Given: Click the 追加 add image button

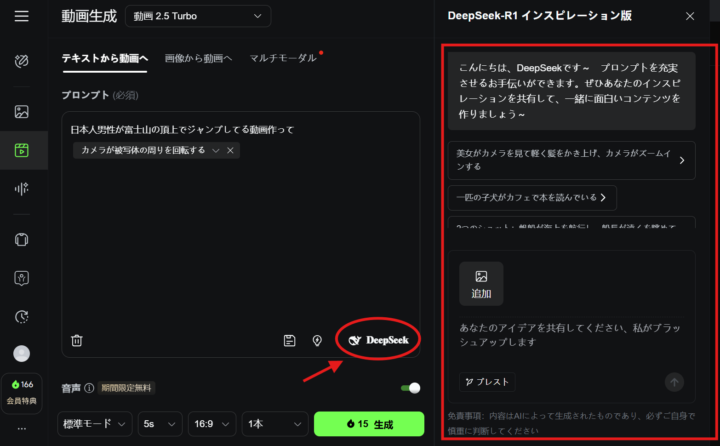Looking at the screenshot, I should click(x=481, y=283).
